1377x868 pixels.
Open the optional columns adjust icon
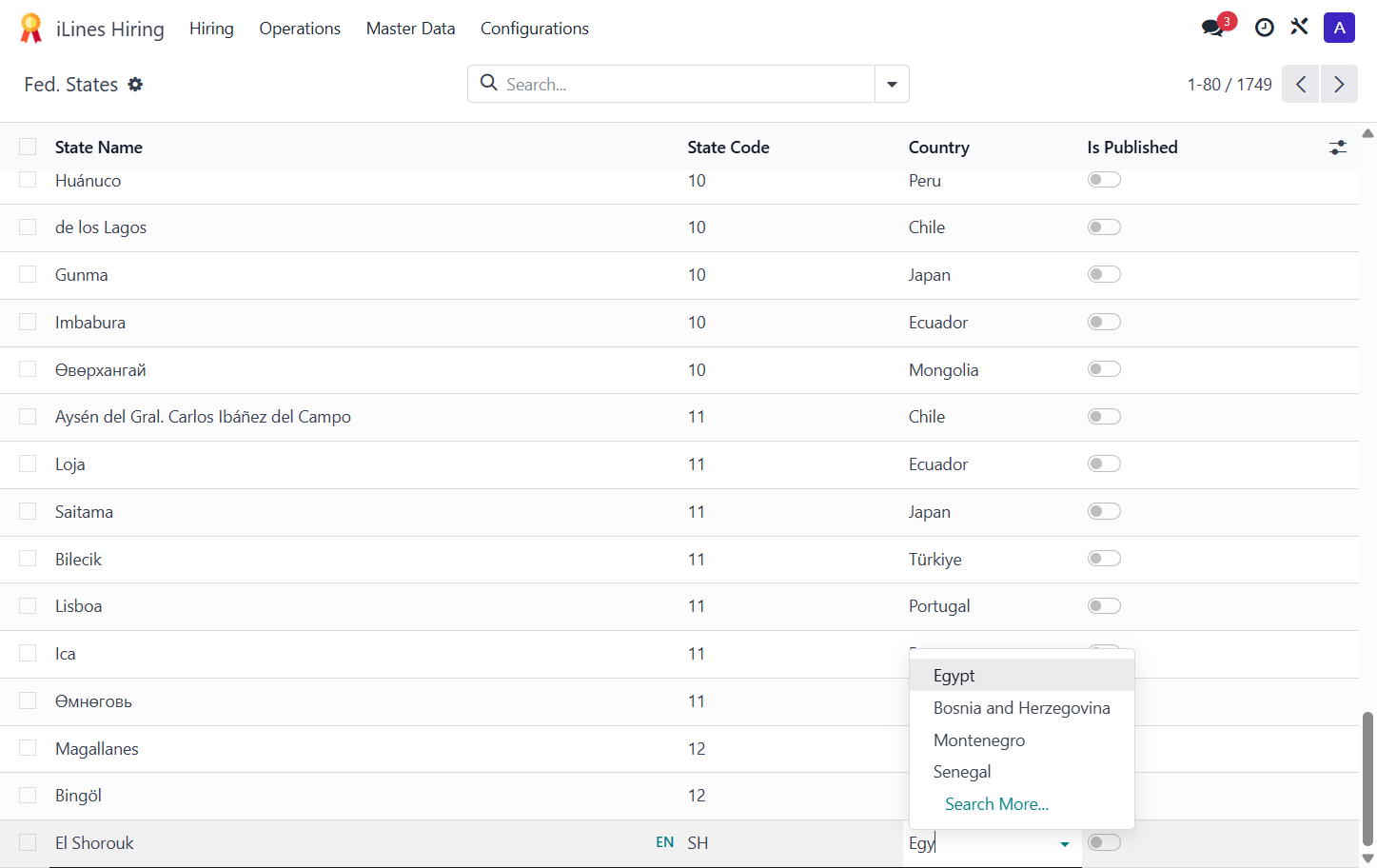(1338, 148)
